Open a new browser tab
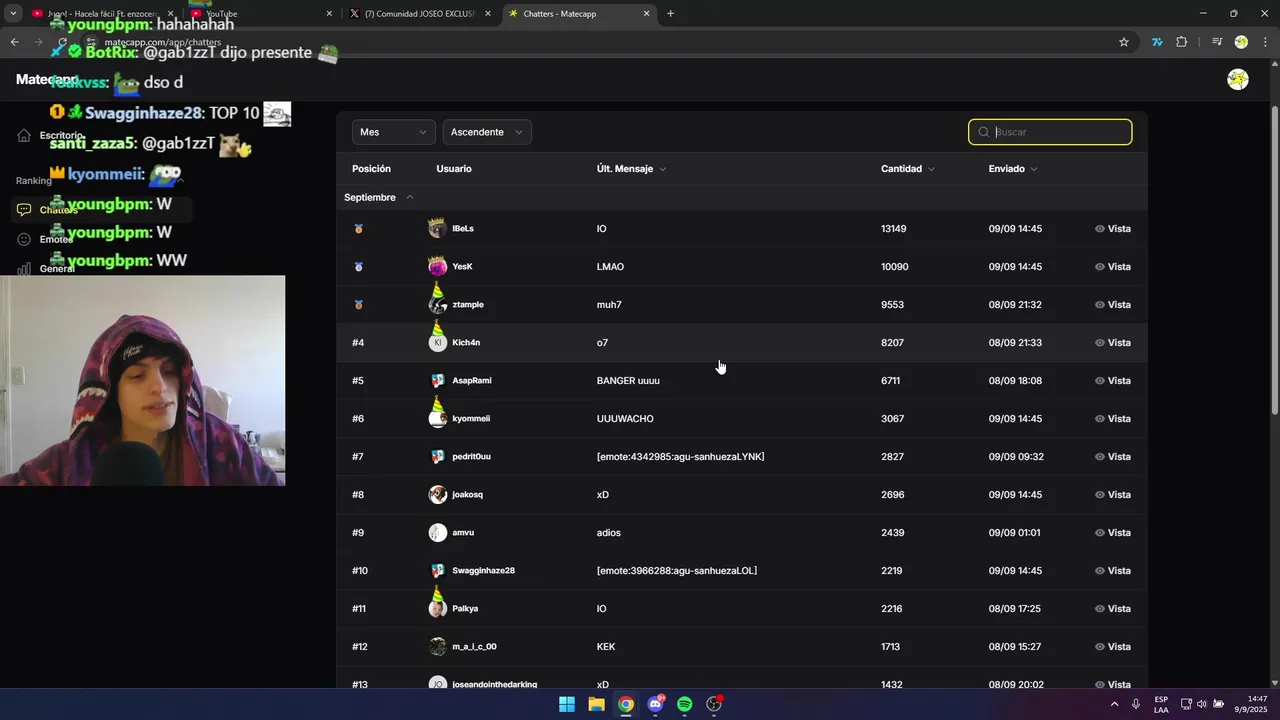The width and height of the screenshot is (1280, 720). click(670, 14)
